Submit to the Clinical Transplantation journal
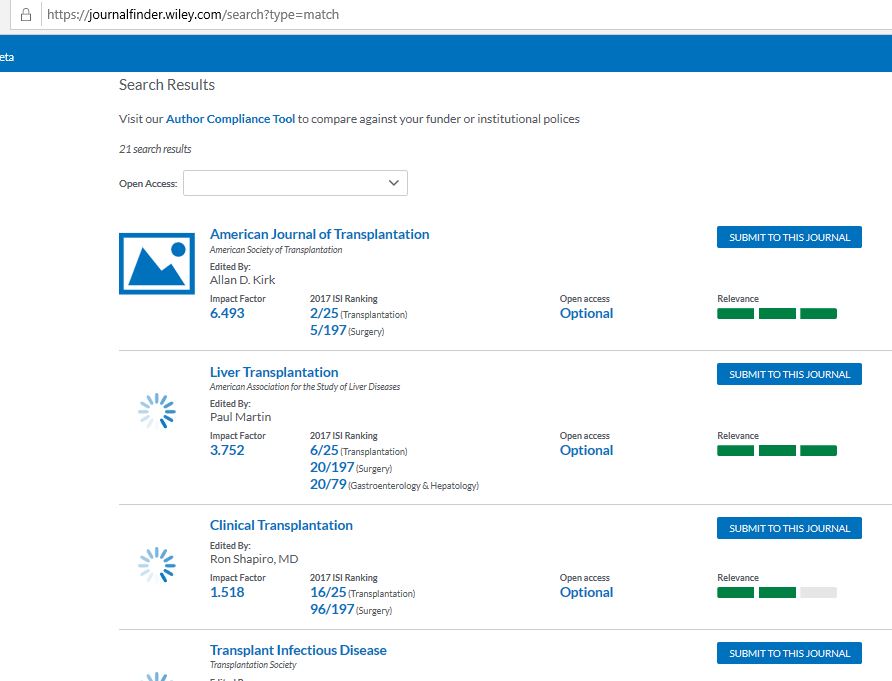This screenshot has height=681, width=892. [x=789, y=528]
